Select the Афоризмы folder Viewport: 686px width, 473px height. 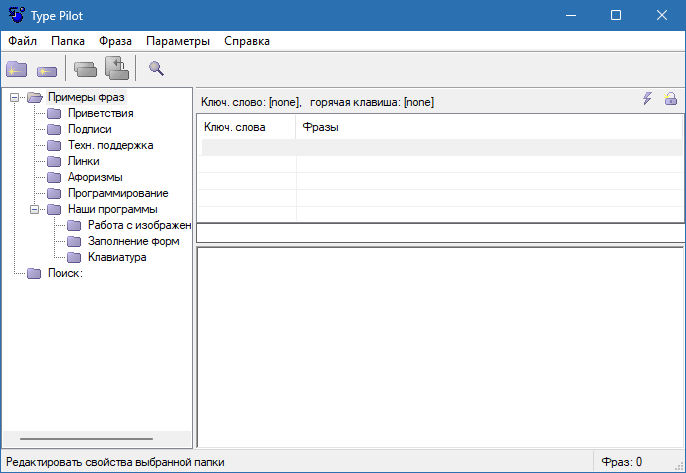95,177
